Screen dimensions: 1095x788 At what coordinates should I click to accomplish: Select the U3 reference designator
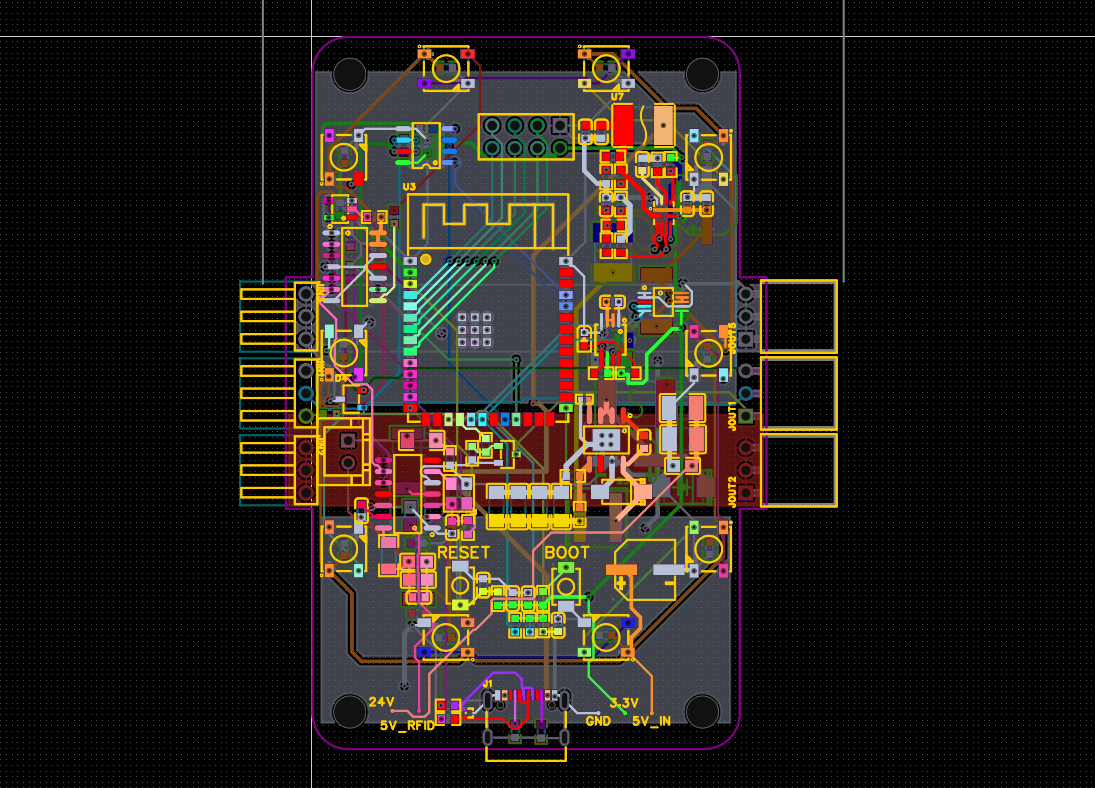(x=409, y=187)
